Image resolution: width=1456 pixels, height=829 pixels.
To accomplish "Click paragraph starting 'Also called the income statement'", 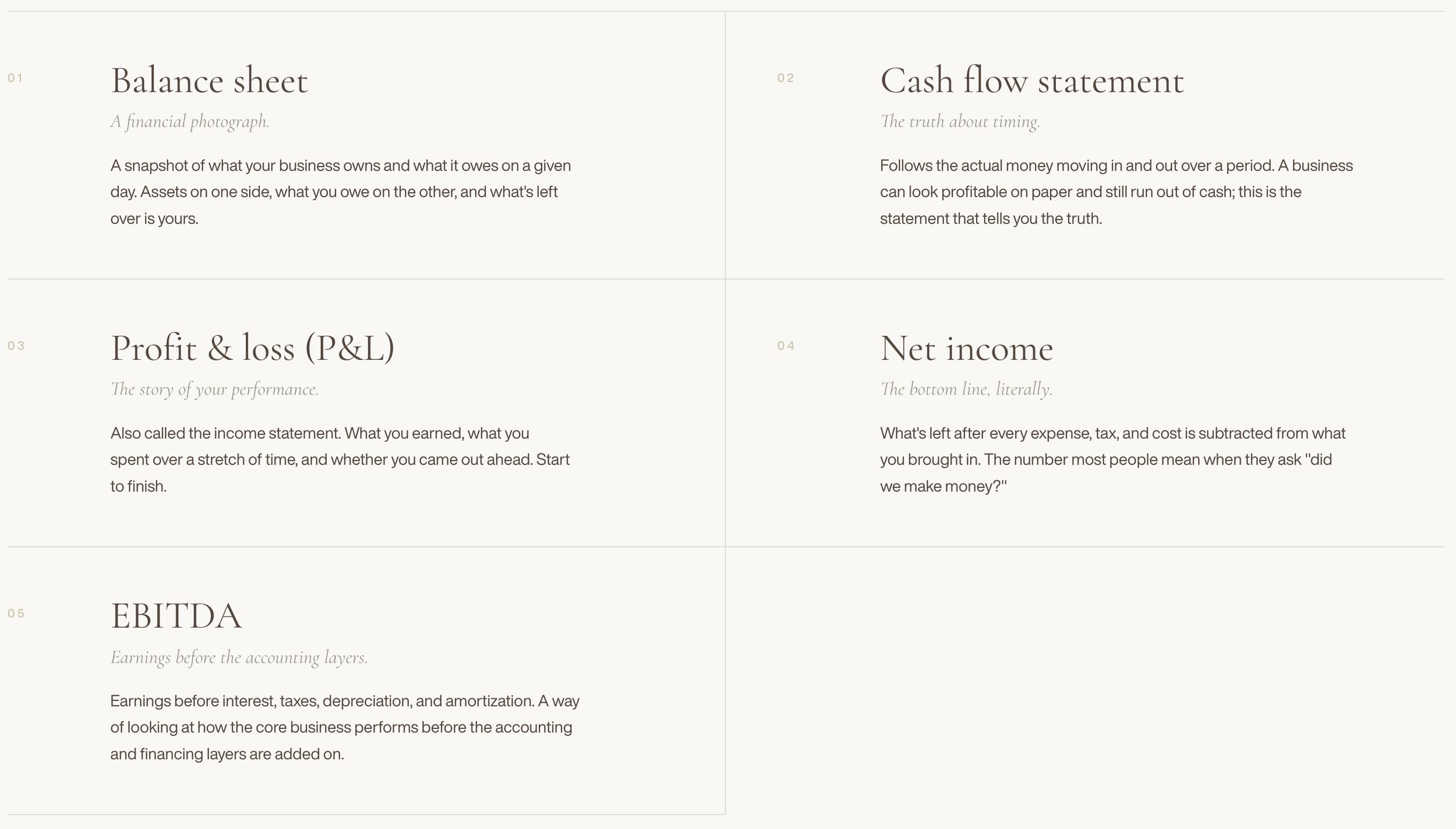I will point(340,460).
